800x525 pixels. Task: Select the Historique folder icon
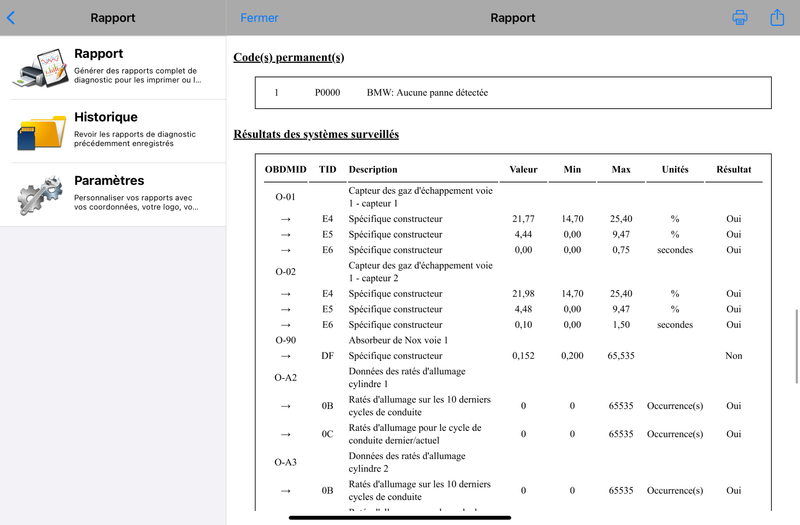41,132
